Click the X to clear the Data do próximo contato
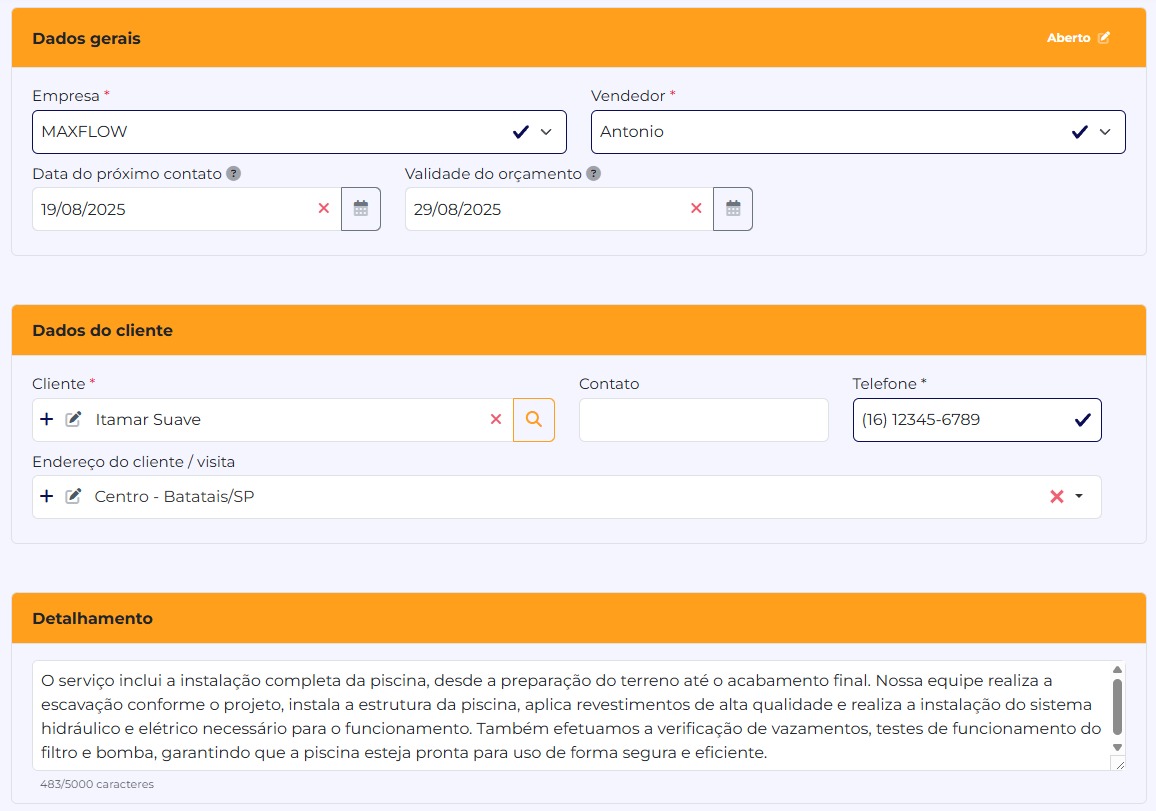 pyautogui.click(x=323, y=209)
